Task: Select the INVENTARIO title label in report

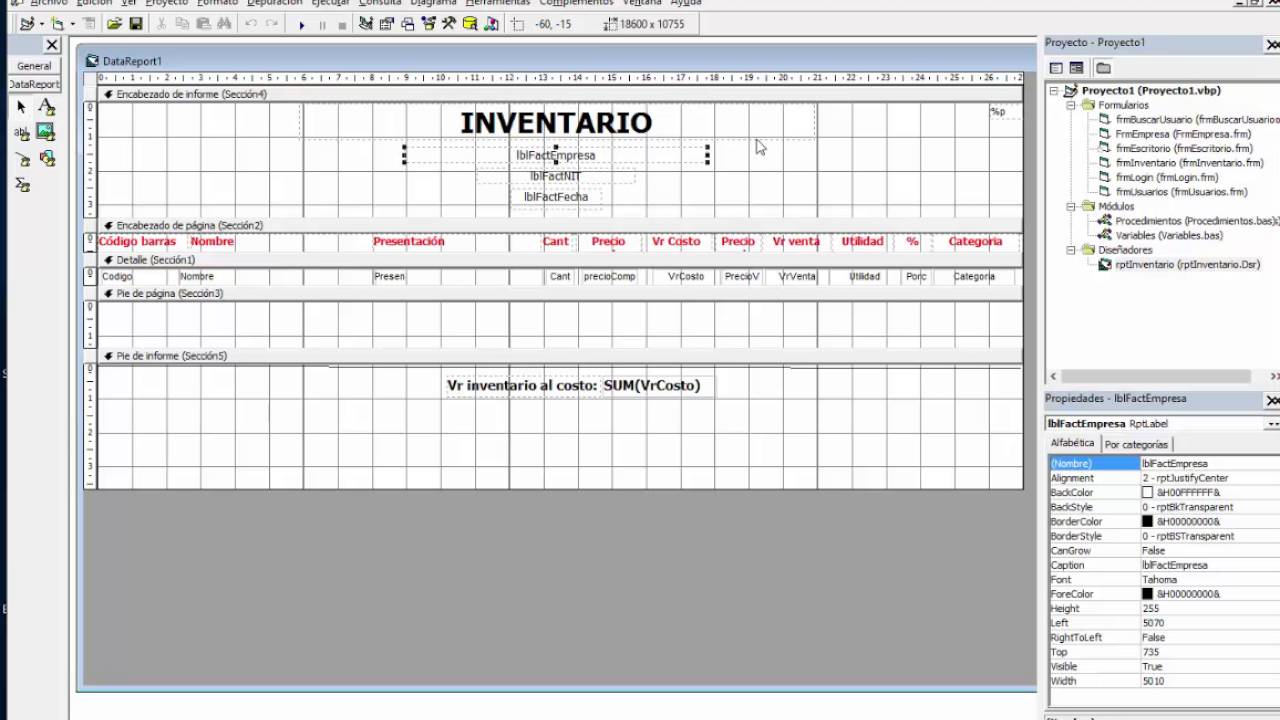Action: click(556, 123)
